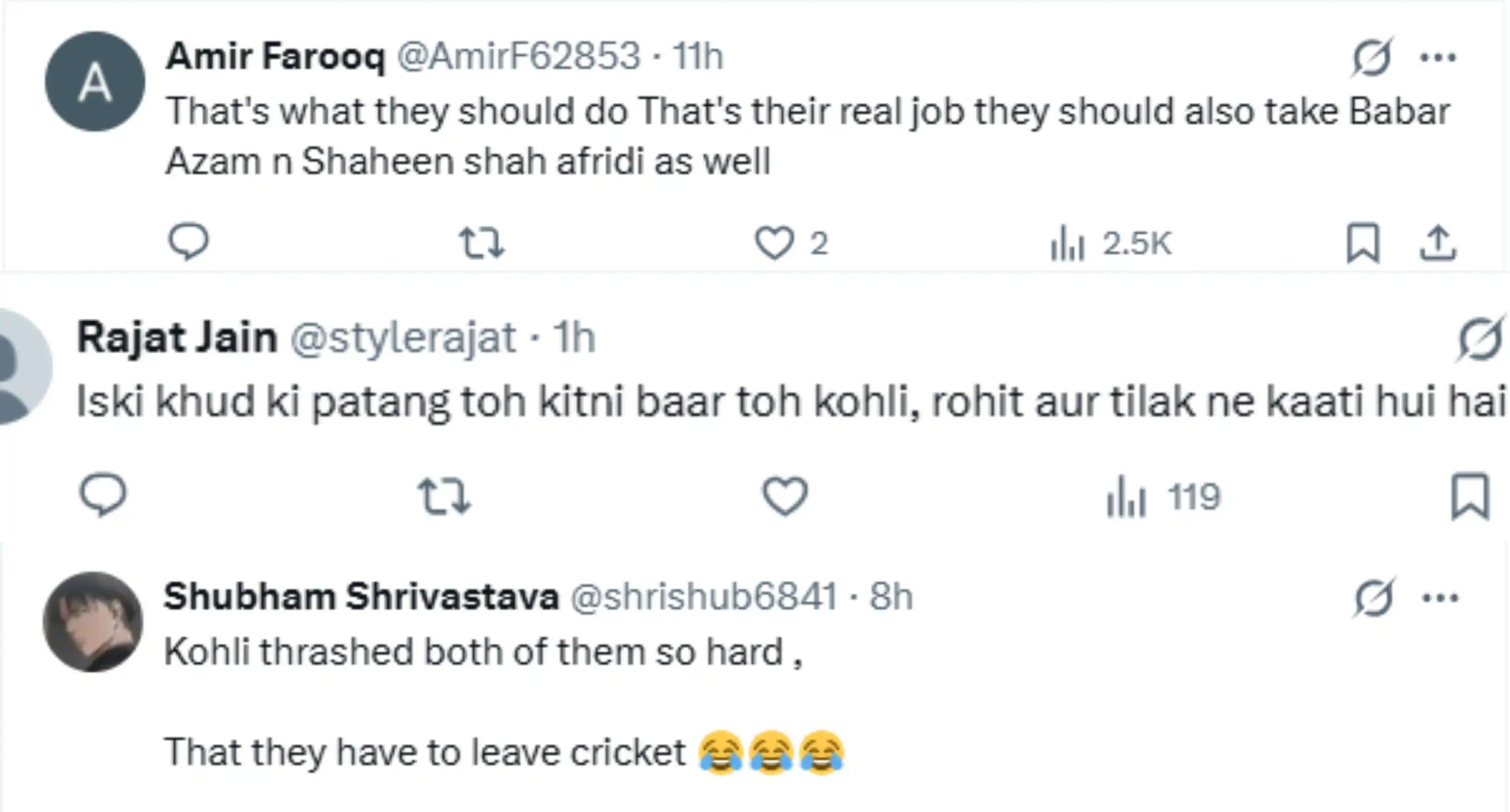Open Grok icon on Amir Farooq's tweet
This screenshot has height=812, width=1510.
click(1372, 57)
